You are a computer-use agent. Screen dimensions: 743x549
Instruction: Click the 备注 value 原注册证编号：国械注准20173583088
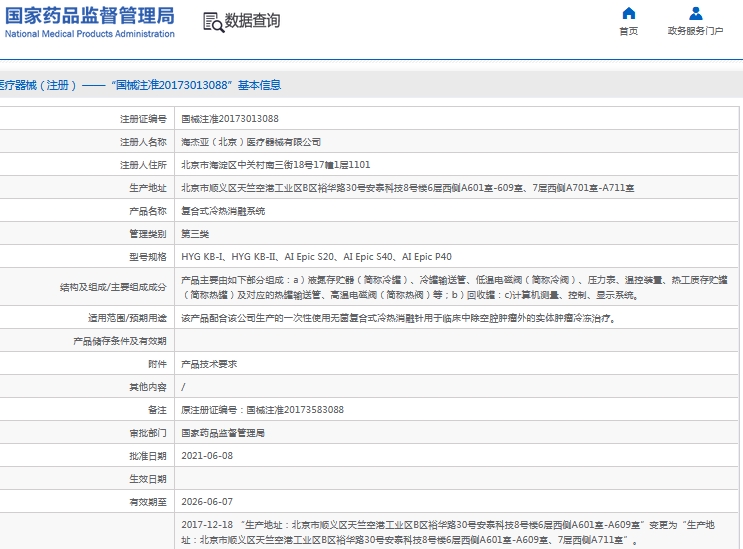click(x=262, y=410)
